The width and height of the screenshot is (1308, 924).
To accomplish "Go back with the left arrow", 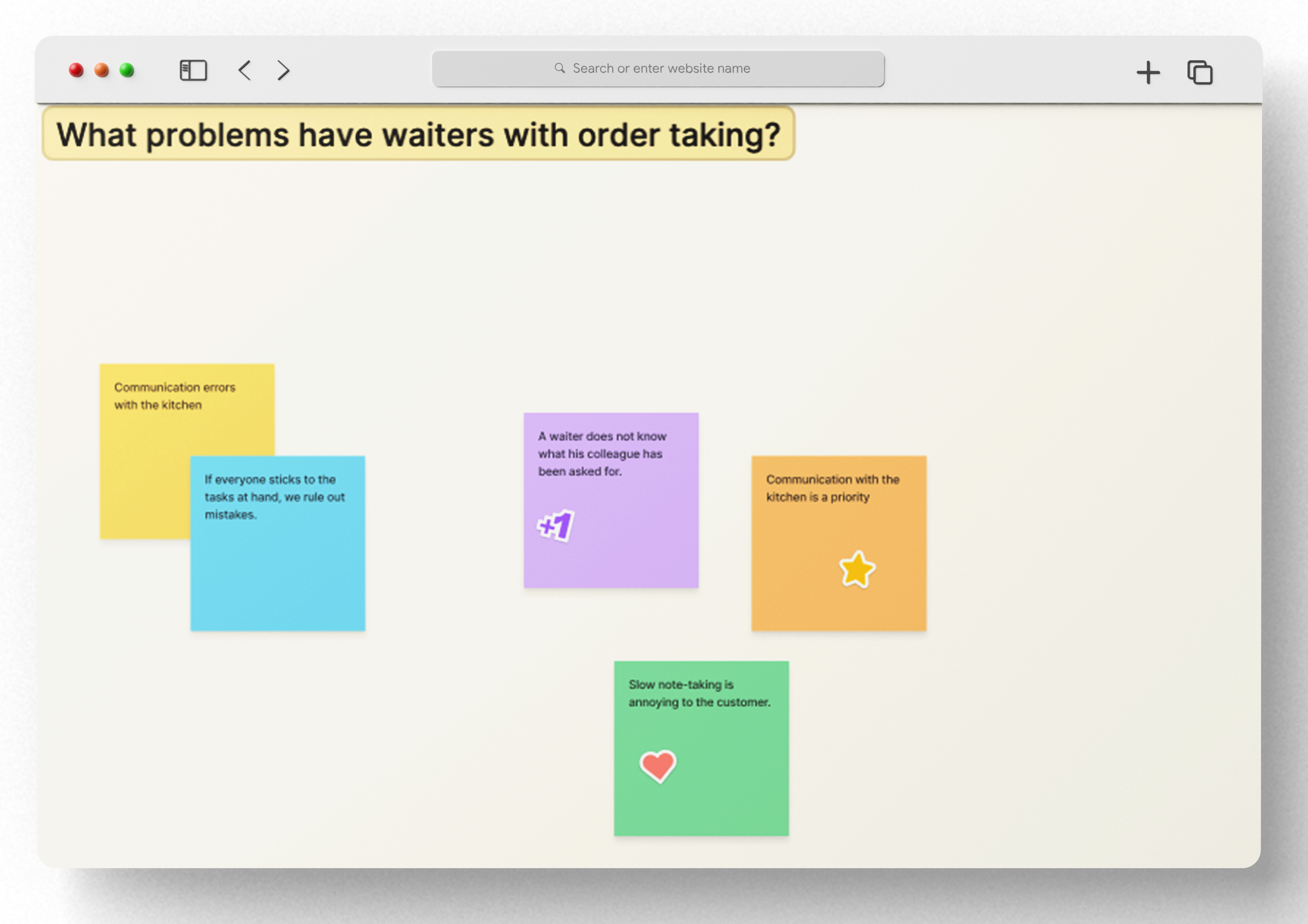I will point(244,71).
